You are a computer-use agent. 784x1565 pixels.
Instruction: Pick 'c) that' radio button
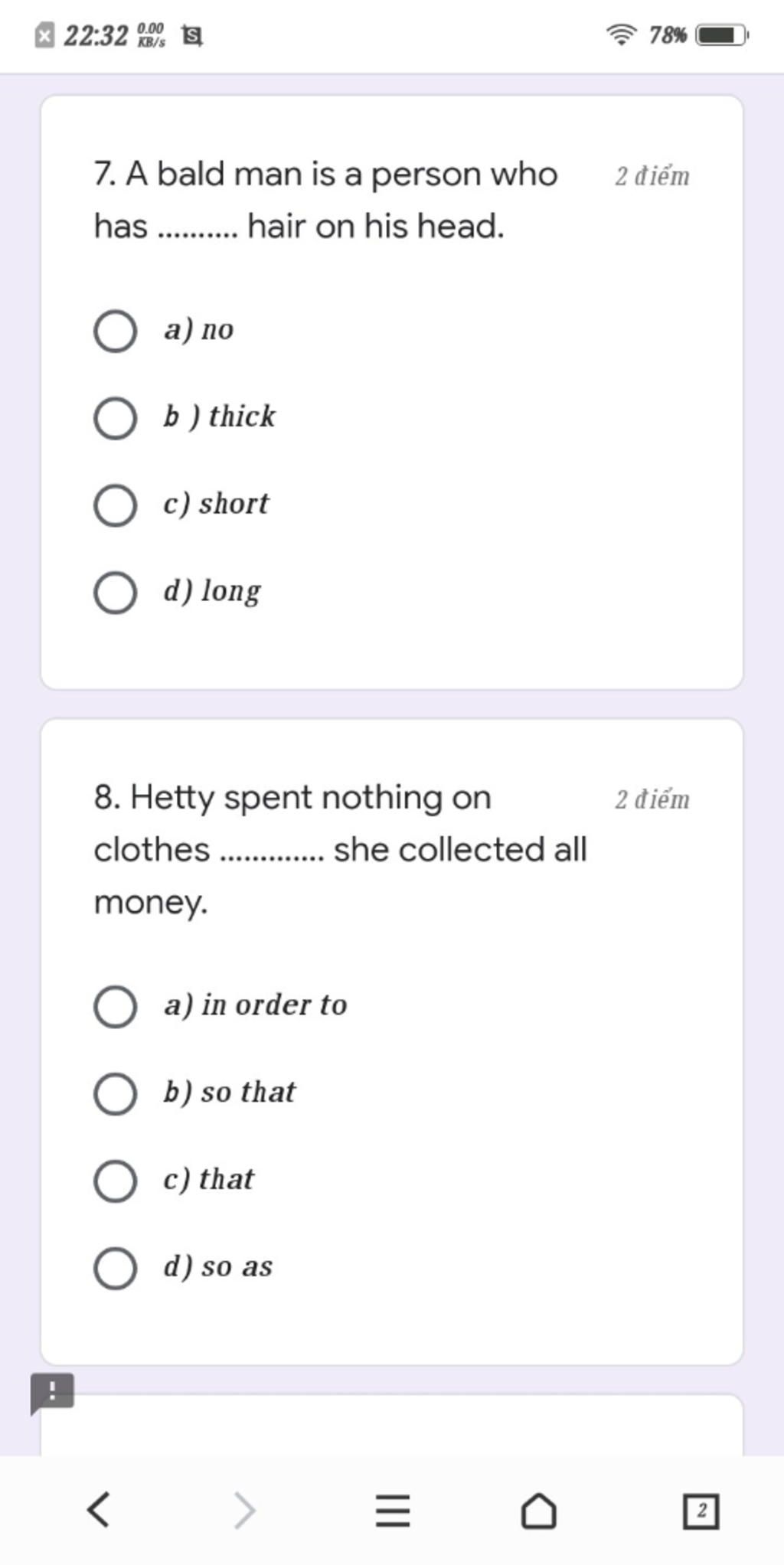(x=116, y=1181)
